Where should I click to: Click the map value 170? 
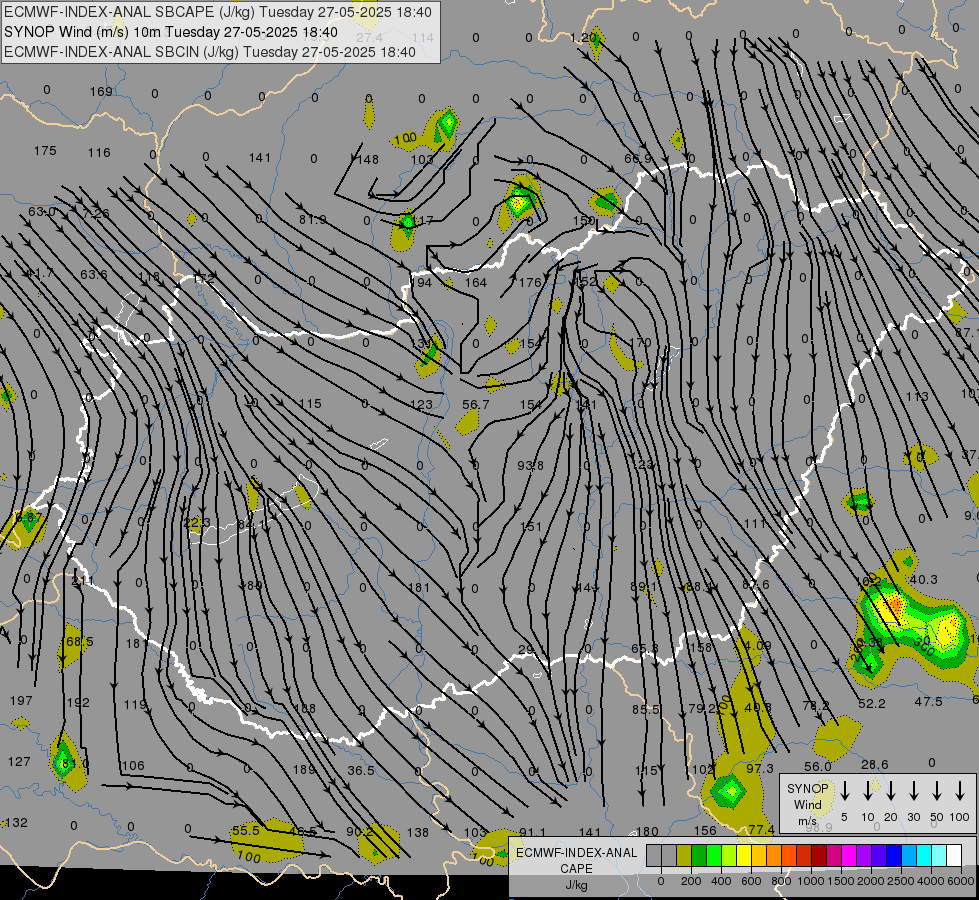click(641, 342)
